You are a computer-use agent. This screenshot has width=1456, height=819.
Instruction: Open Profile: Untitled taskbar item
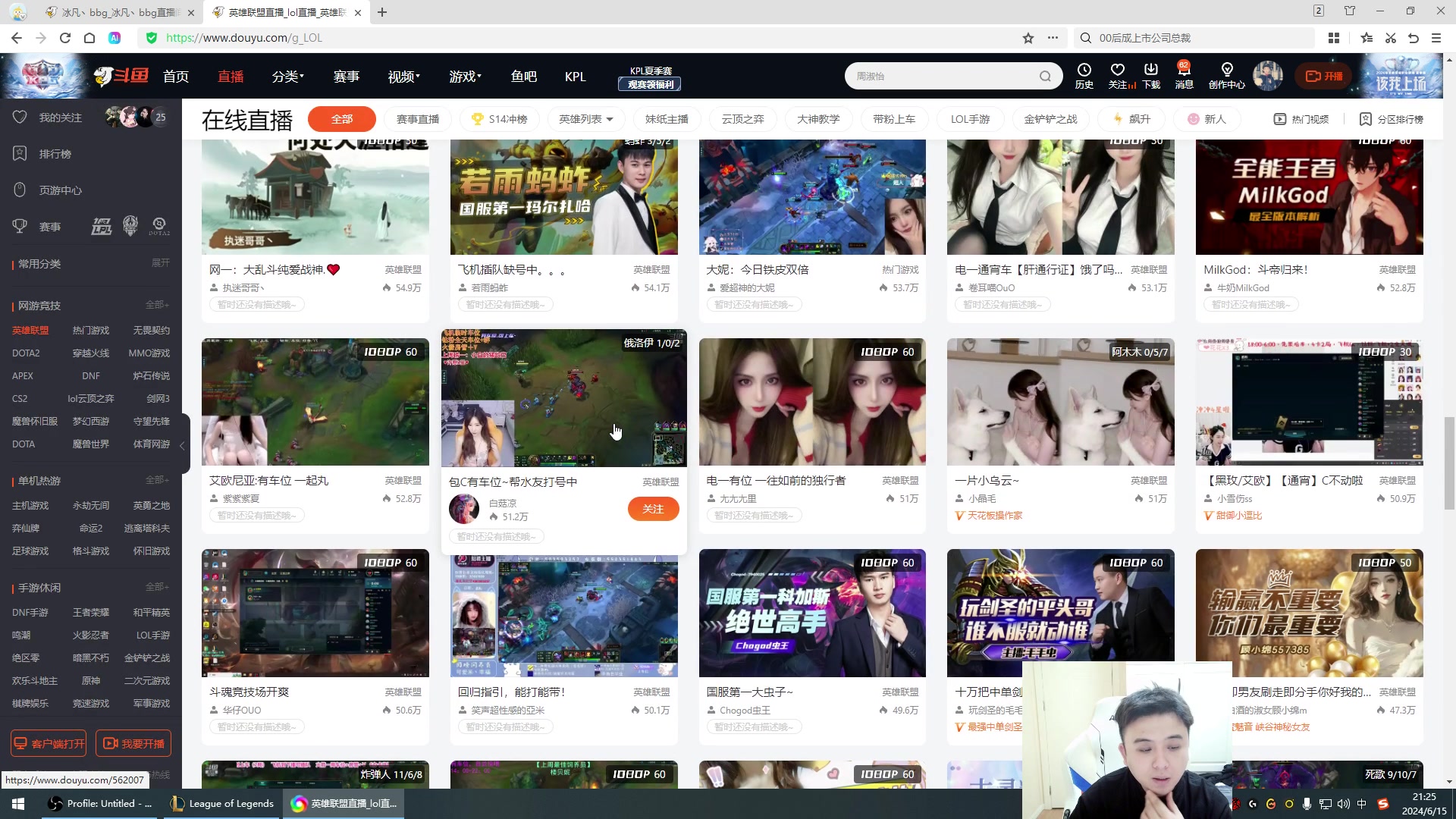point(100,804)
